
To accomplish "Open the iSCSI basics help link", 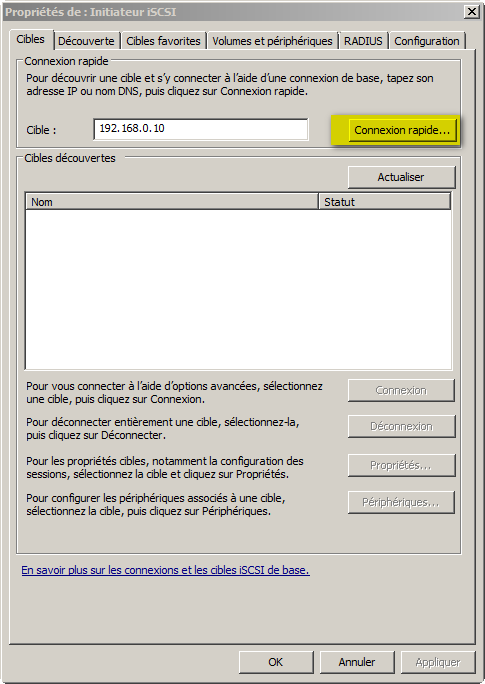I will tap(166, 570).
